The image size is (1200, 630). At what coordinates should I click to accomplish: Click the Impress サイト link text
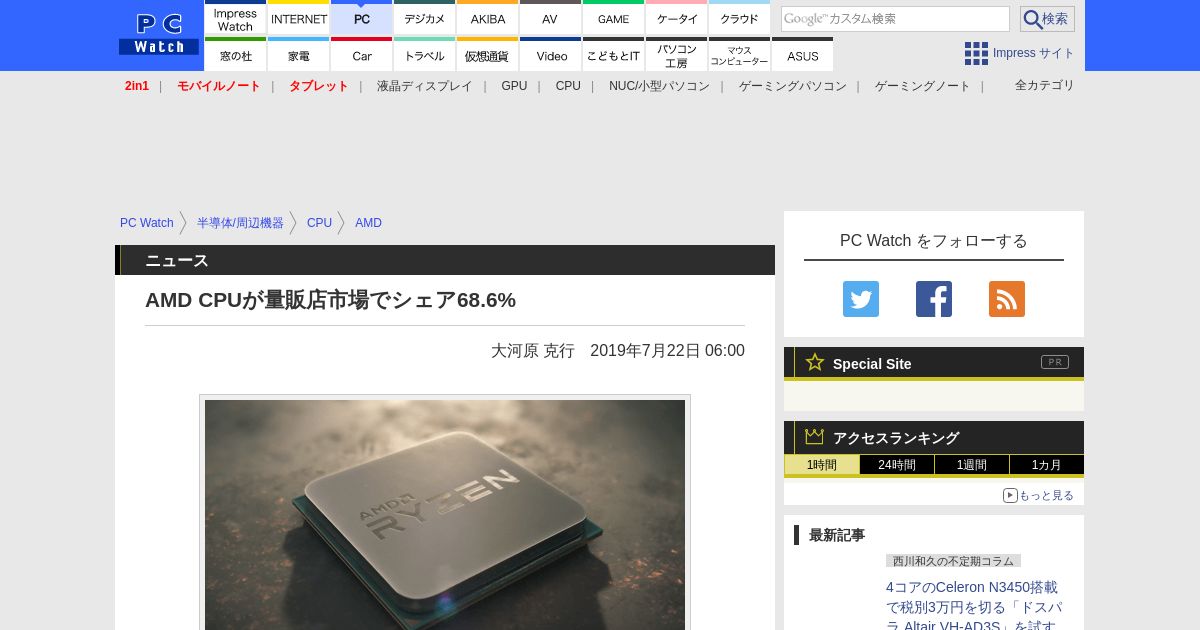[1033, 53]
